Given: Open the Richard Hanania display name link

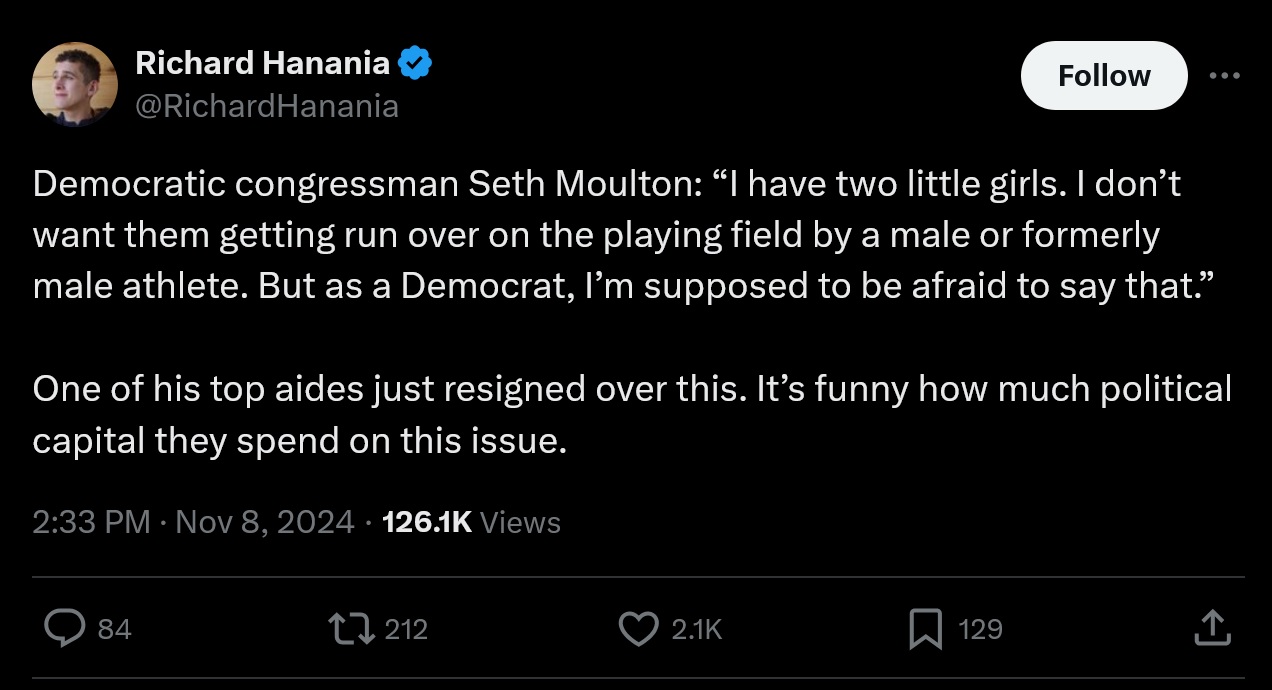Looking at the screenshot, I should click(262, 64).
